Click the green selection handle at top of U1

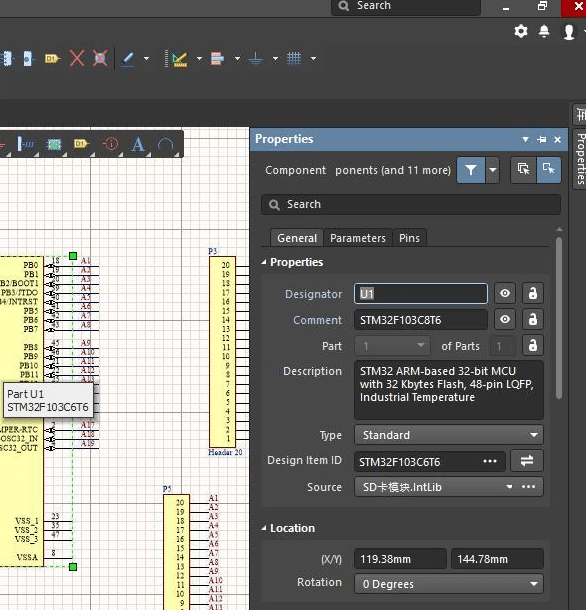pos(73,256)
